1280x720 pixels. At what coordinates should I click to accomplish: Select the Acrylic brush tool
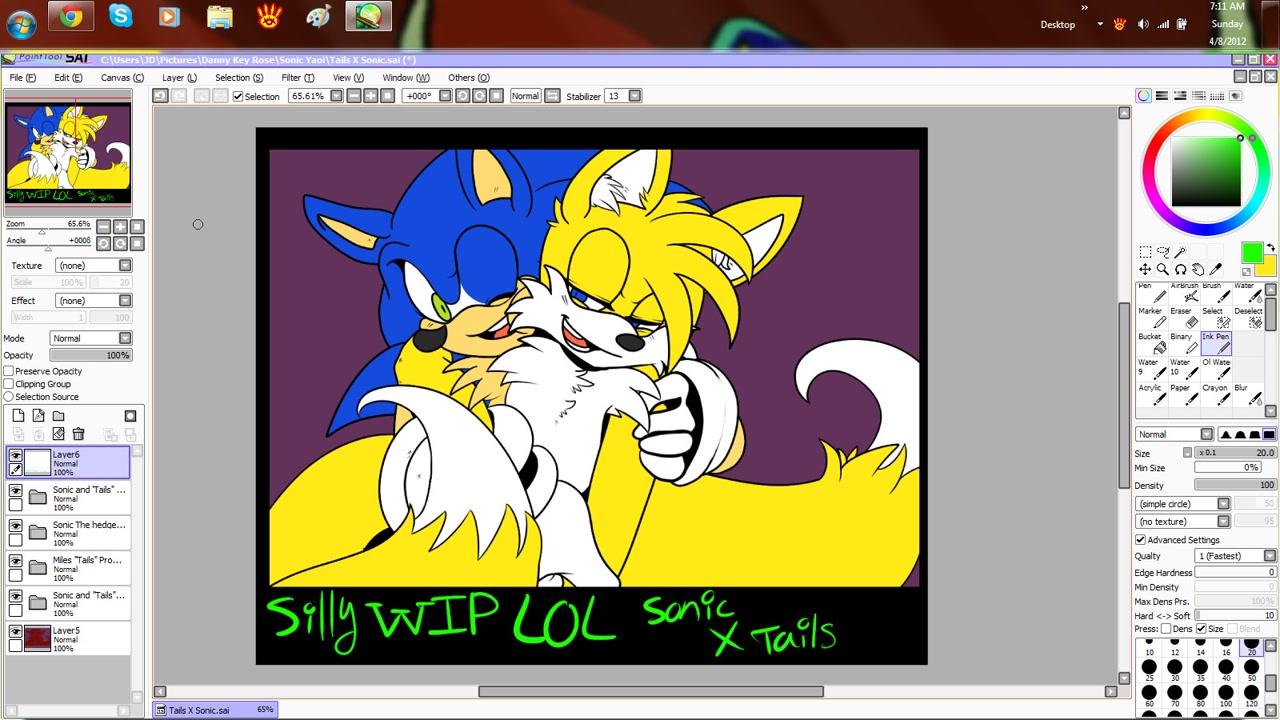1152,395
